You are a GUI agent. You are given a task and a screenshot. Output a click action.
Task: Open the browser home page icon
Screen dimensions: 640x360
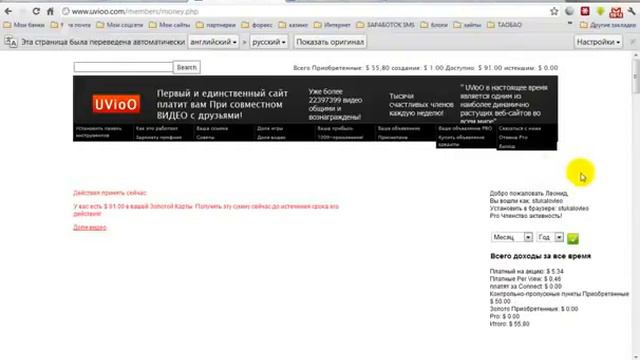50,11
